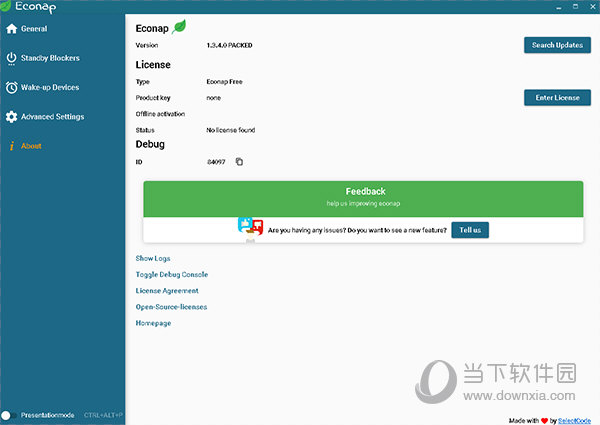Click the Tell us button
Image resolution: width=600 pixels, height=425 pixels.
point(470,230)
